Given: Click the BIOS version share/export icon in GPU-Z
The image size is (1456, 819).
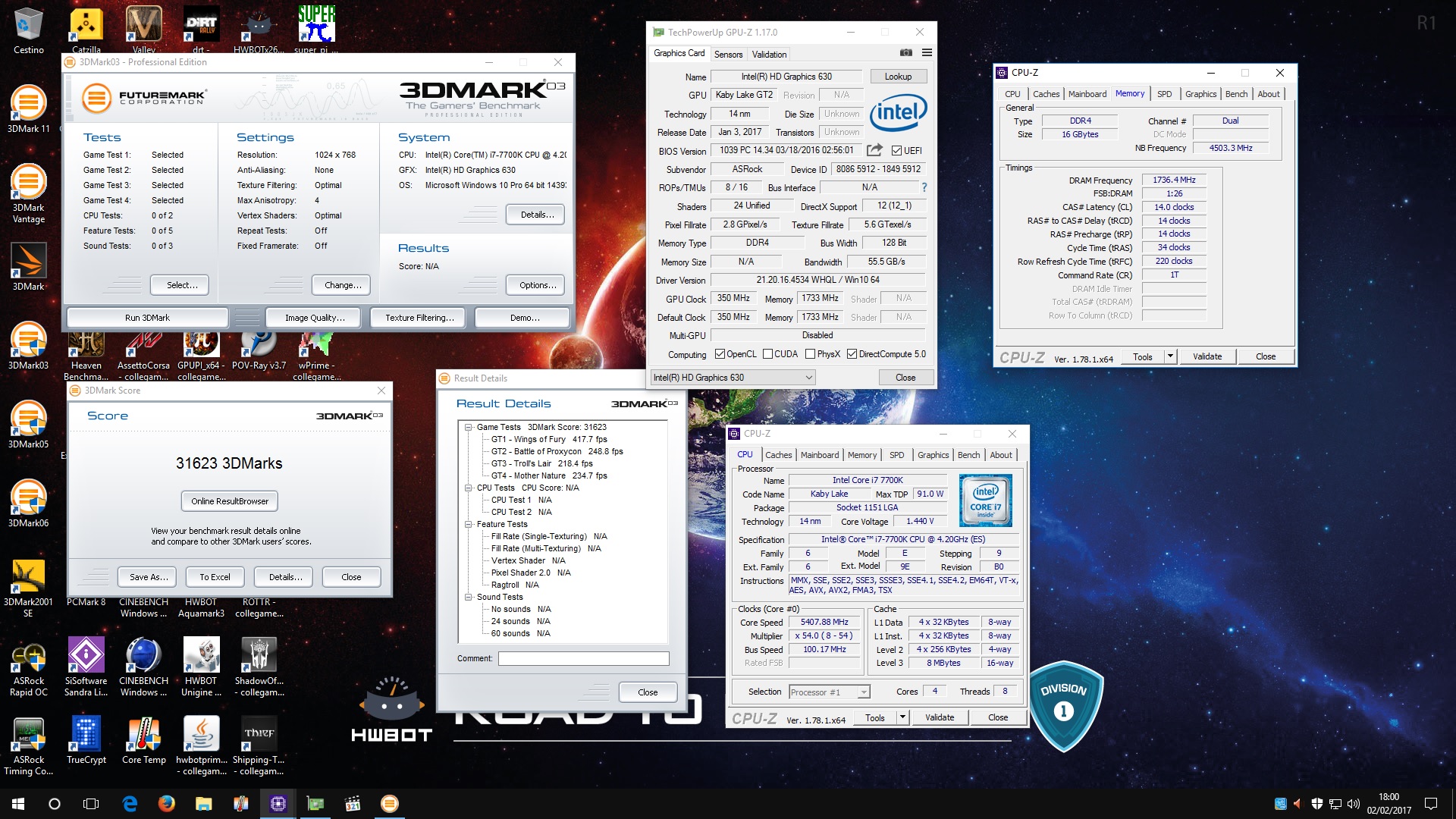Looking at the screenshot, I should (874, 150).
